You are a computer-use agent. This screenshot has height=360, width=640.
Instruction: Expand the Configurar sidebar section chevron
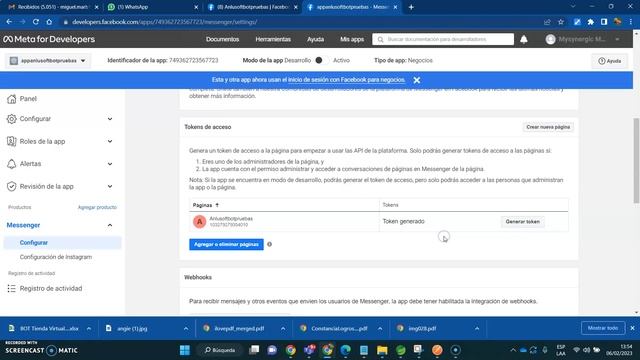[x=110, y=119]
